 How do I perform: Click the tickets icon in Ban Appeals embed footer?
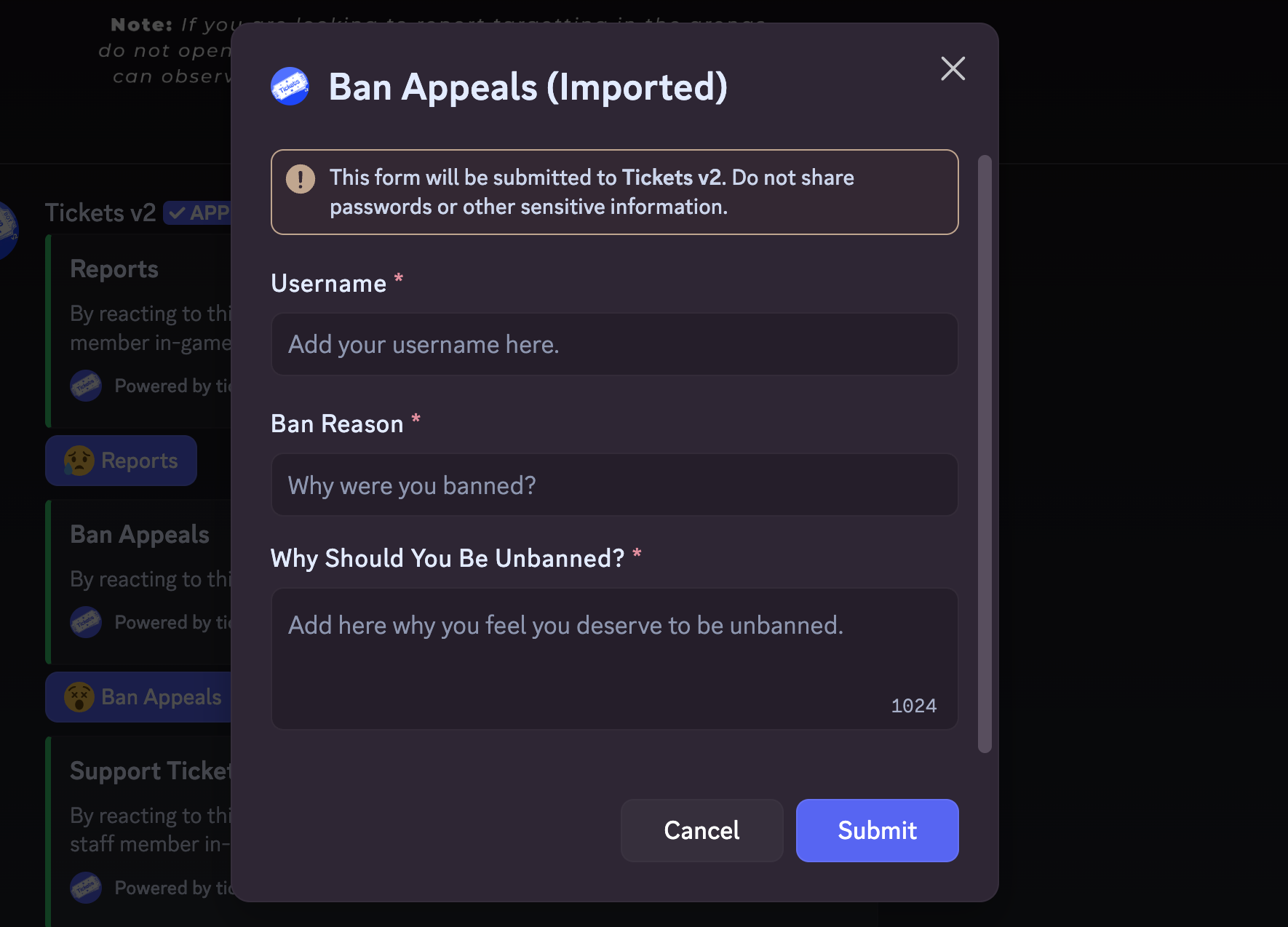coord(86,622)
